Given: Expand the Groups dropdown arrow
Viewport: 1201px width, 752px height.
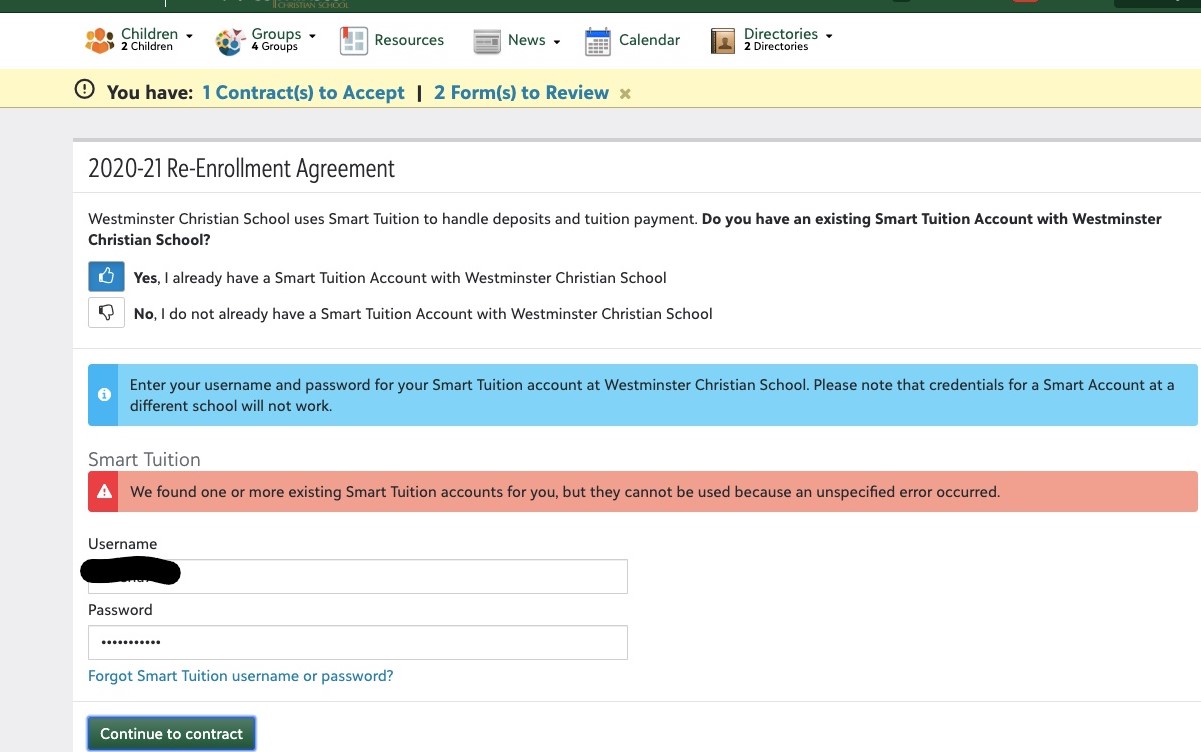Looking at the screenshot, I should [x=312, y=36].
